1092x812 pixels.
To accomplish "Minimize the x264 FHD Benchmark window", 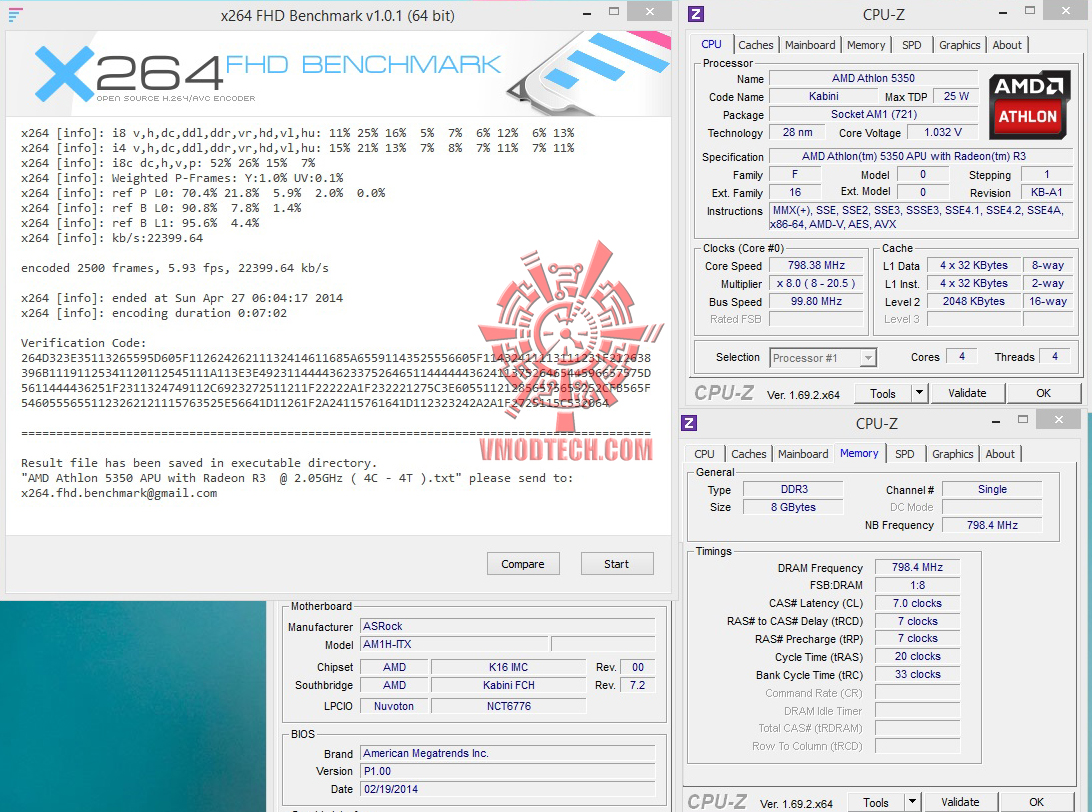I will 587,13.
